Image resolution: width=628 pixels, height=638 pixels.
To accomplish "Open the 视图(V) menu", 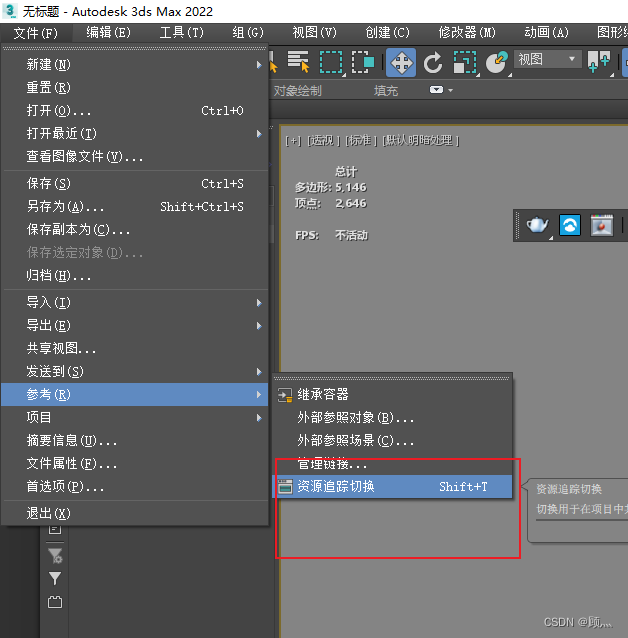I will tap(315, 33).
